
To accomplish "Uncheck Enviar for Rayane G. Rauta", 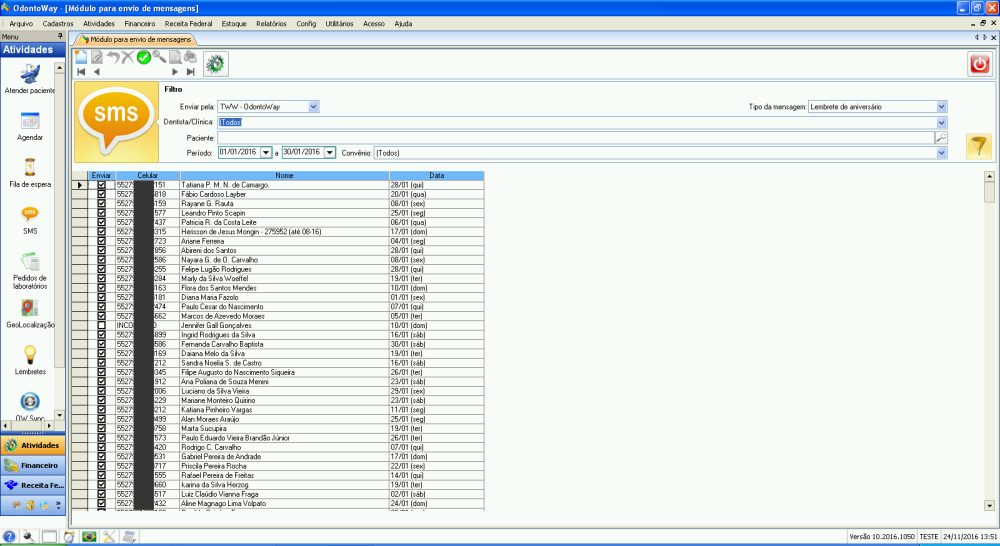I will pos(101,203).
